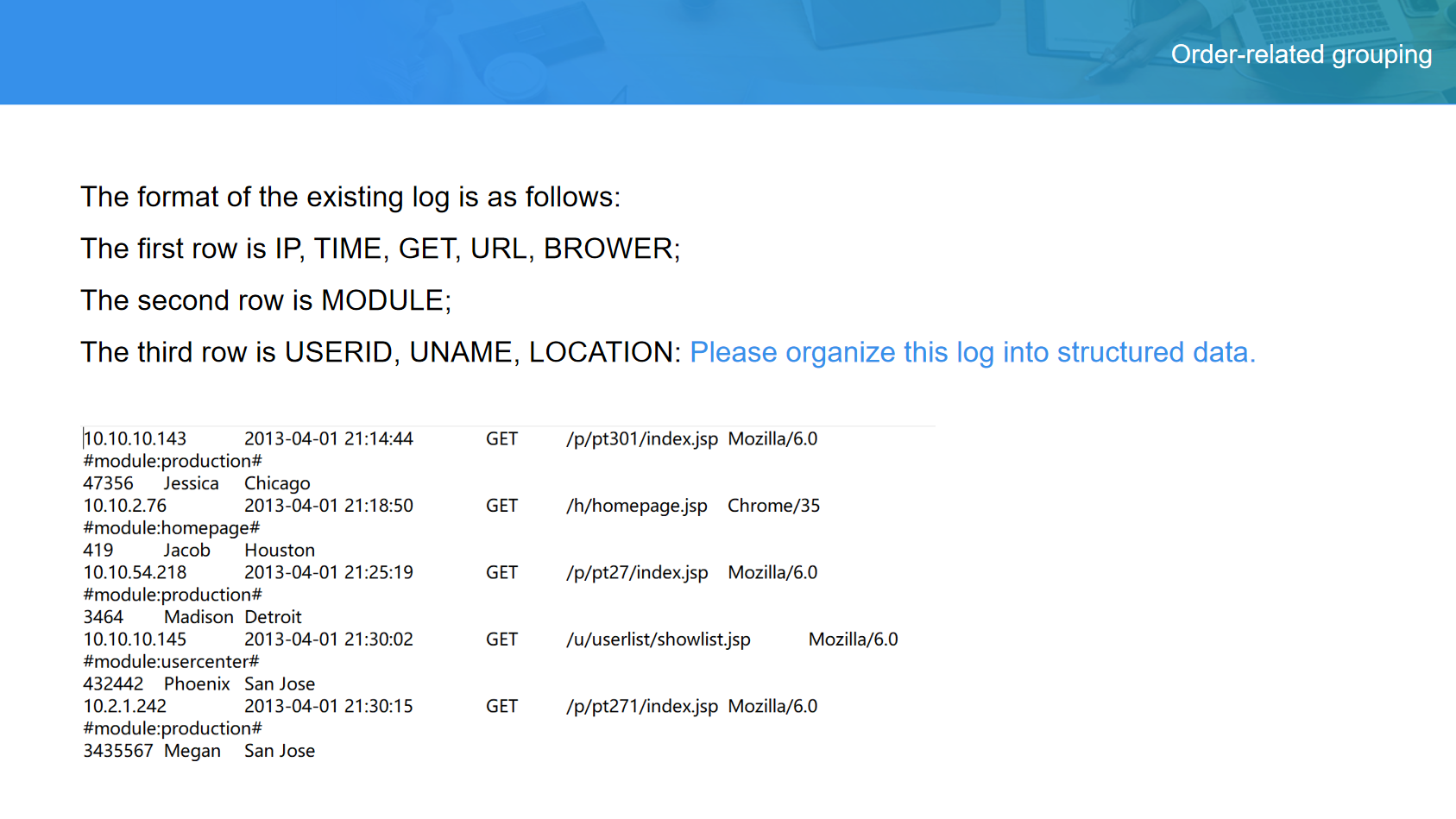Screen dimensions: 1456x819
Task: Click the timestamp 2013-04-01 21:14:44
Action: point(328,438)
